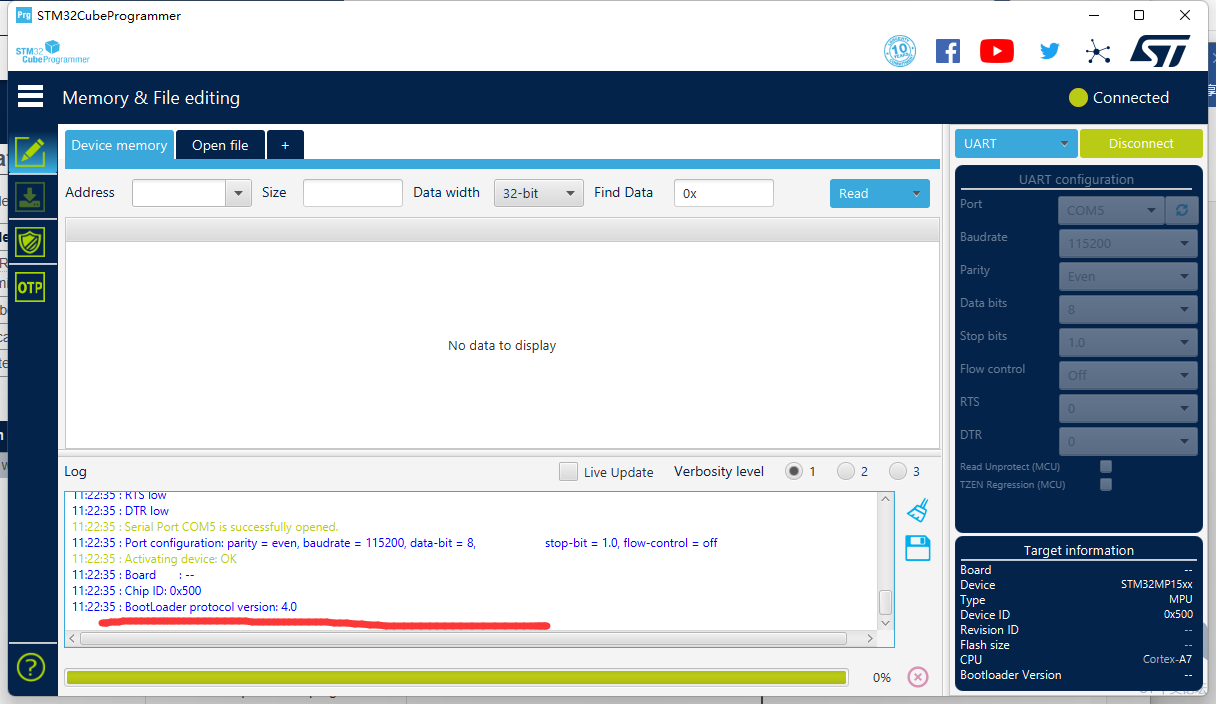Screen dimensions: 1216x704
Task: Select the Memory & File editing pencil icon
Action: [x=30, y=152]
